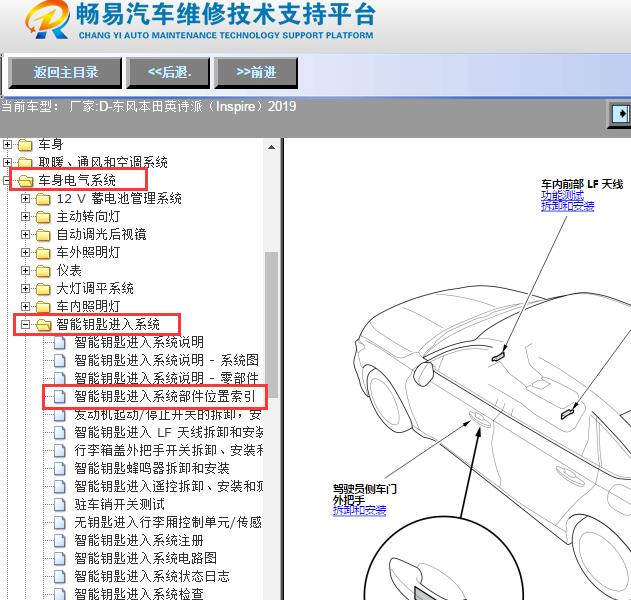Viewport: 631px width, 600px height.
Task: Open 智能钥匙进入系统部件位置索引 document
Action: coord(165,396)
